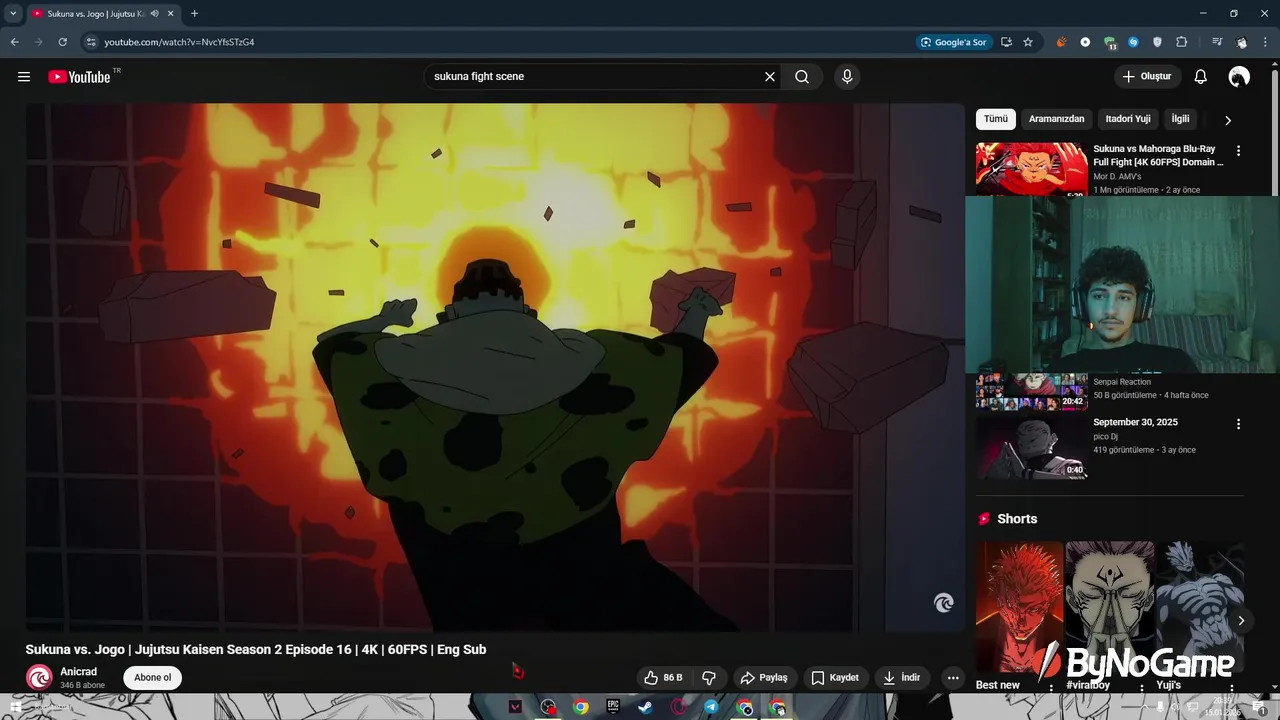
Task: Go to the YouTube home logo
Action: coord(79,77)
